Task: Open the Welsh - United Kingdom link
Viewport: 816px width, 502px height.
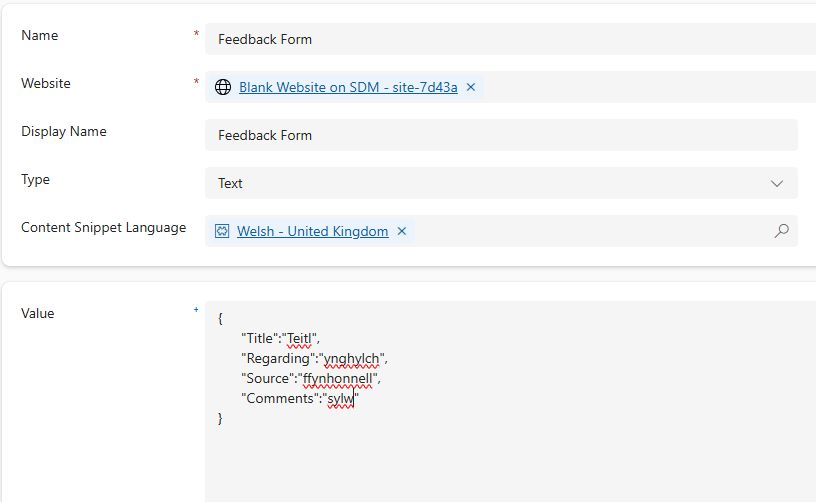Action: (x=312, y=231)
